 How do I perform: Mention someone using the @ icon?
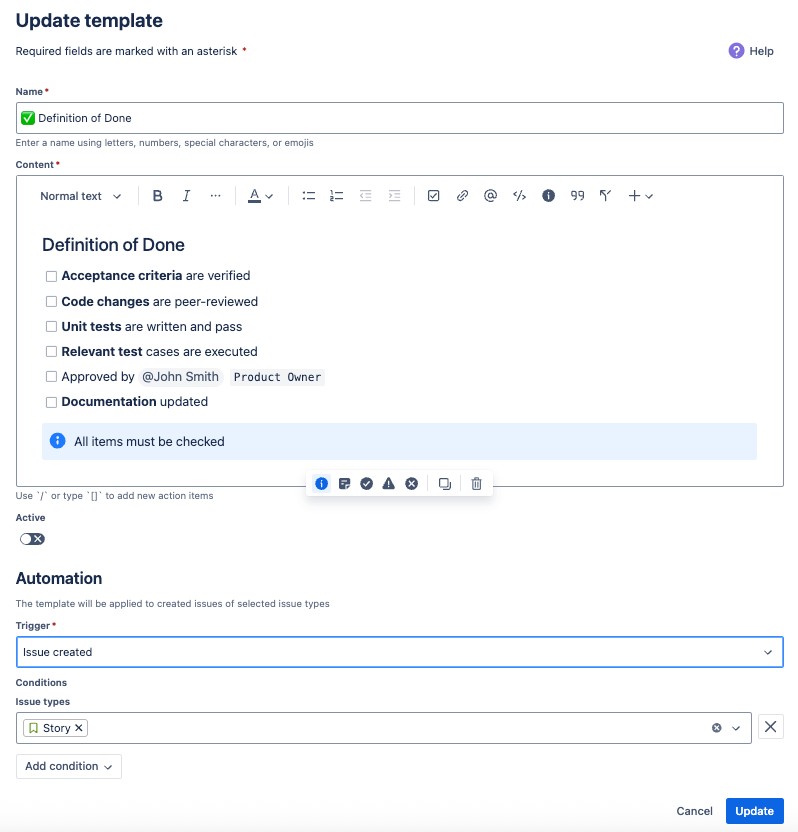(x=490, y=196)
